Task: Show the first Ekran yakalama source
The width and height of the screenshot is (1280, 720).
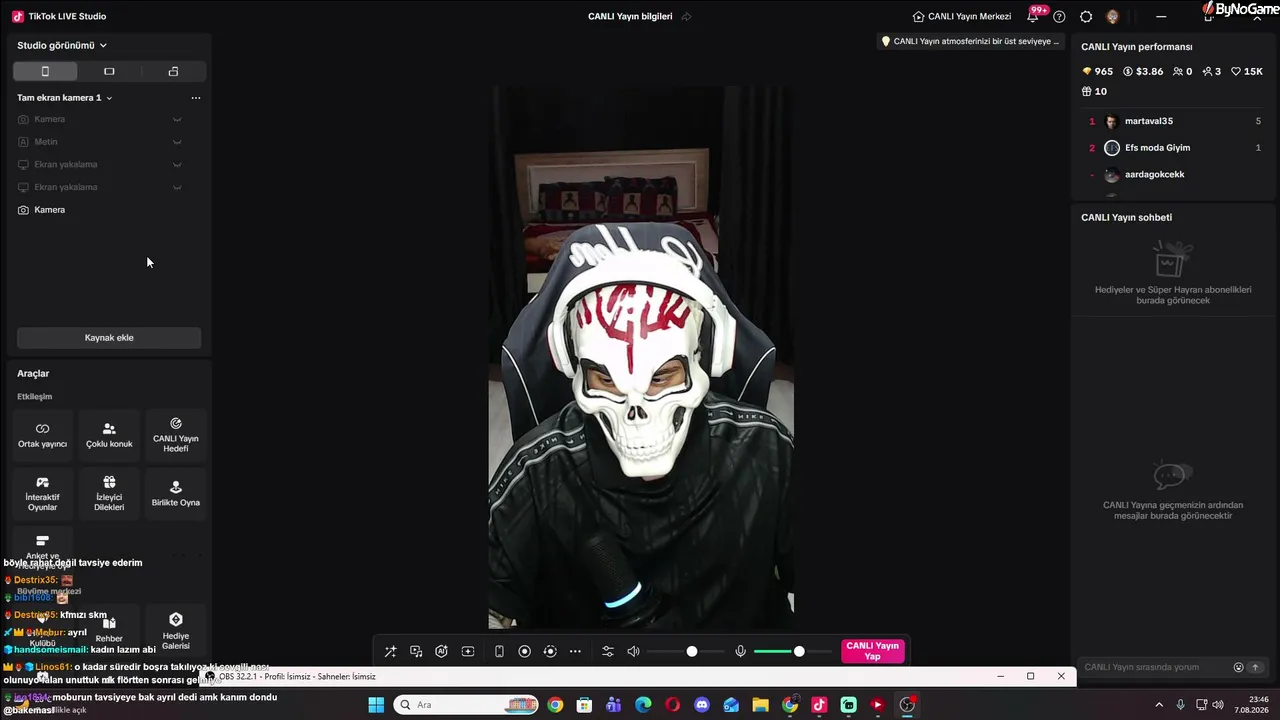Action: [177, 164]
